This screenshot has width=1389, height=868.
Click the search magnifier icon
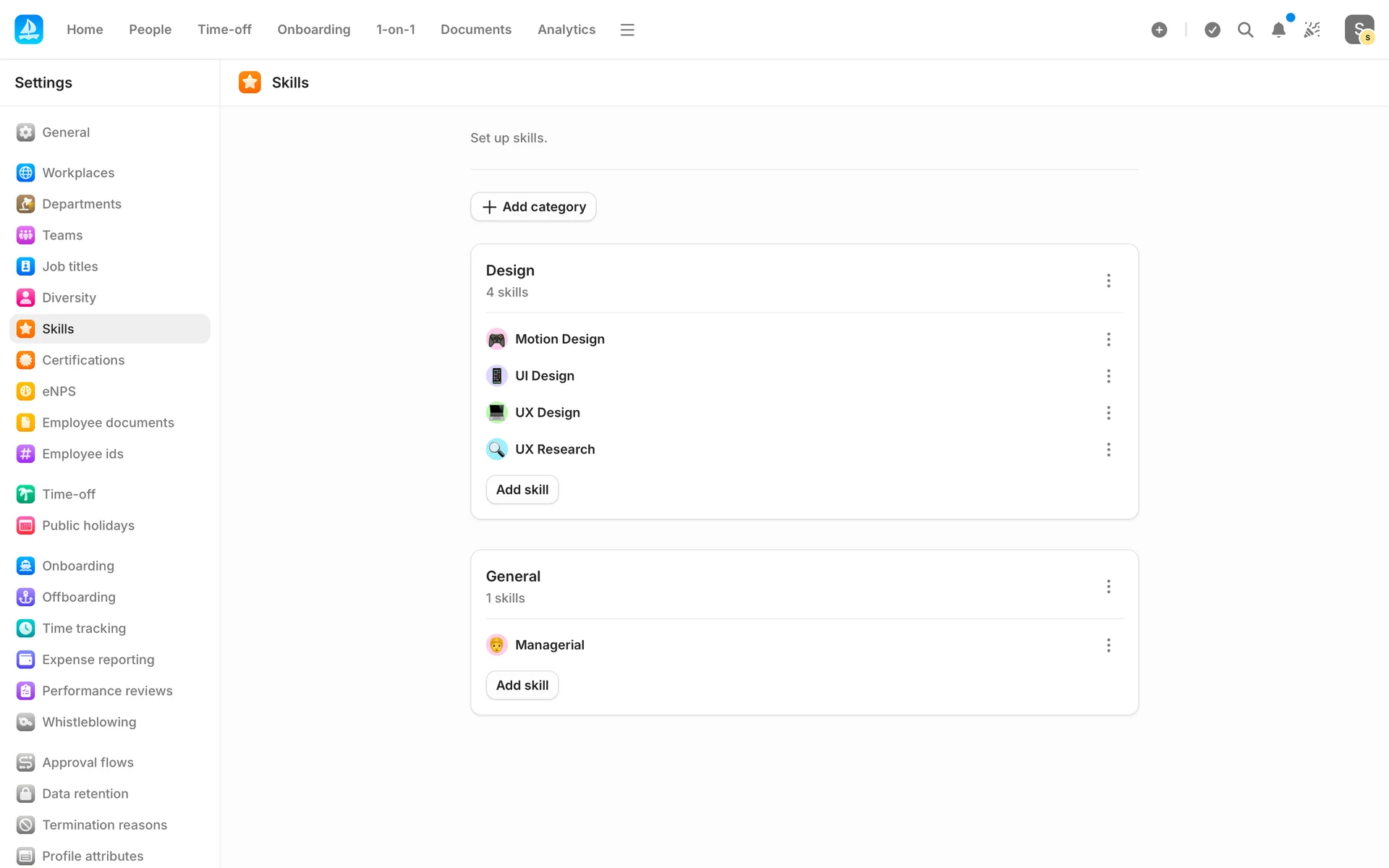tap(1245, 30)
